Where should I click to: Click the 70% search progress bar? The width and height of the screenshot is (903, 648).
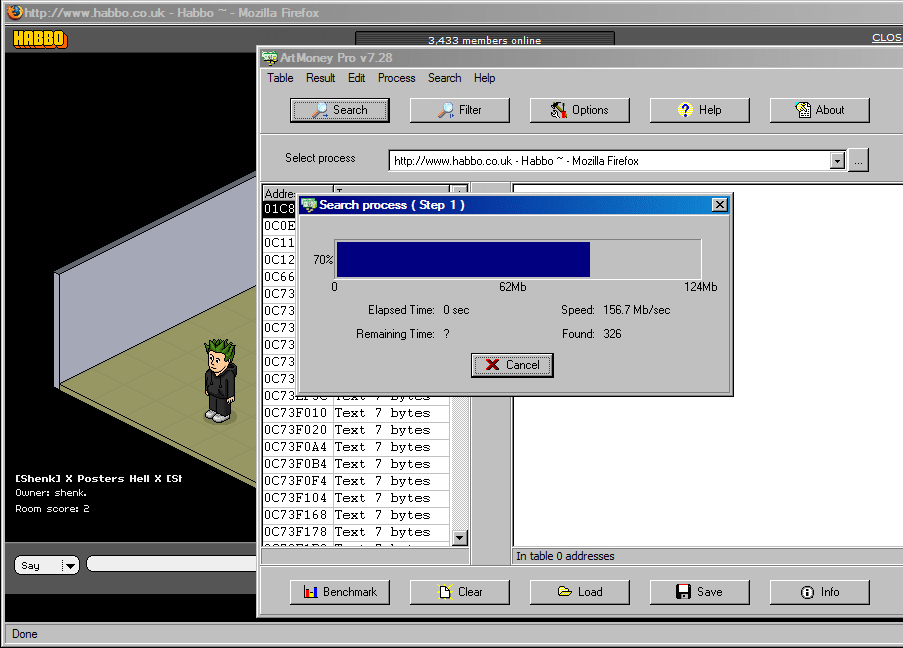click(518, 260)
